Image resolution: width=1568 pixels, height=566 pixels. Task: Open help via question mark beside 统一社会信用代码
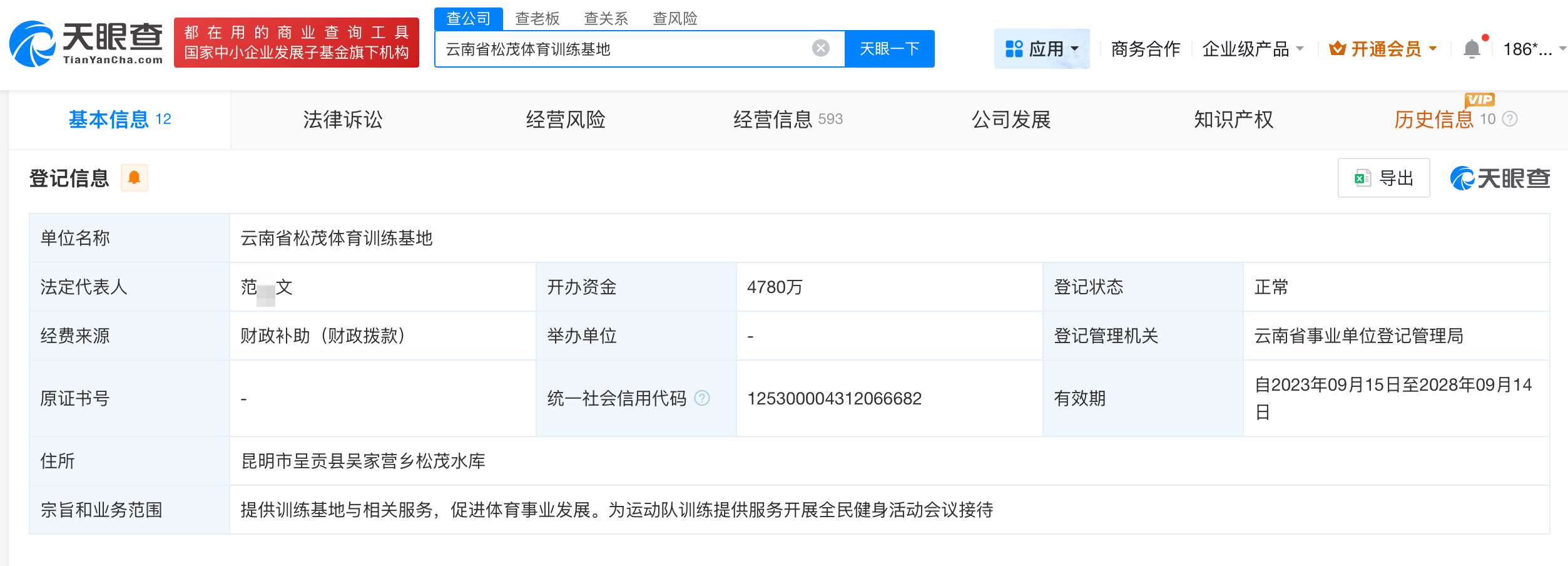coord(701,398)
